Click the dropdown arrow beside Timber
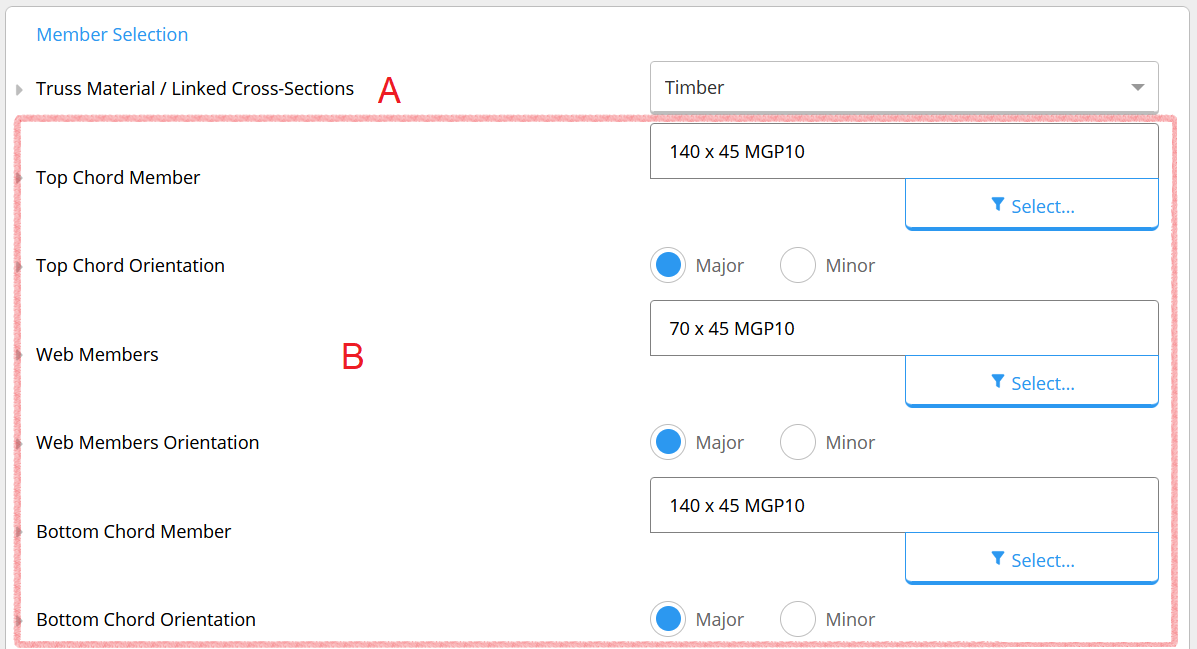The height and width of the screenshot is (649, 1197). pyautogui.click(x=1137, y=88)
